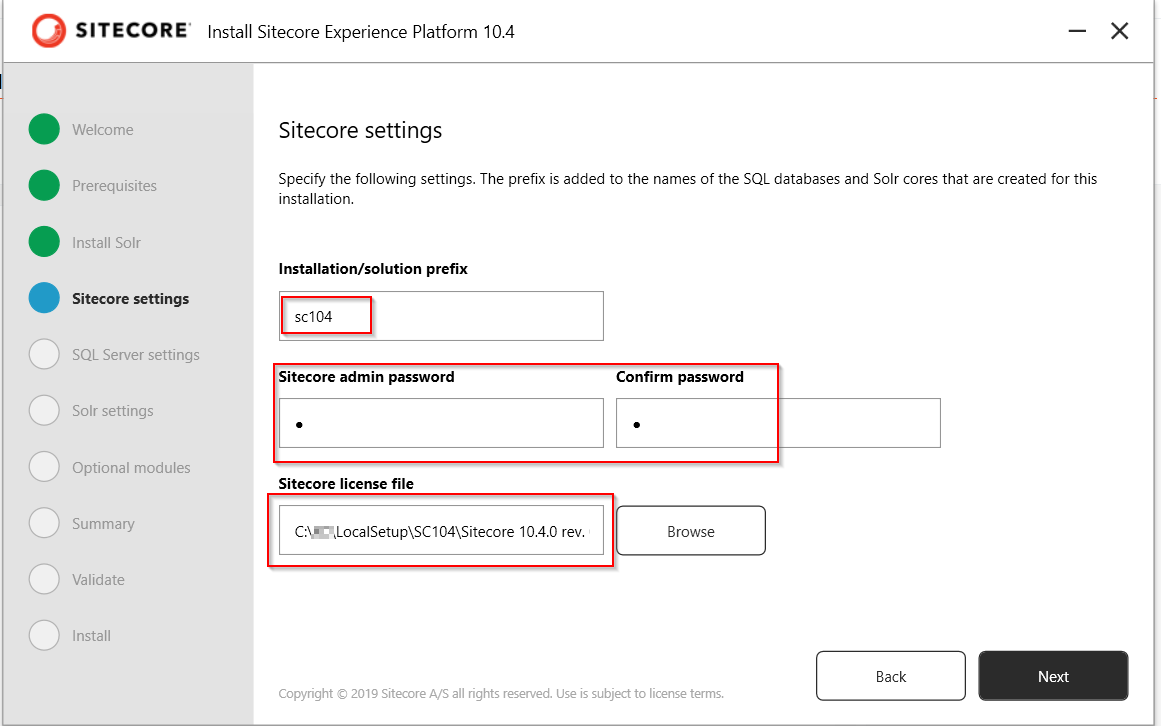The height and width of the screenshot is (726, 1161).
Task: Go to Install step label
Action: [x=91, y=636]
